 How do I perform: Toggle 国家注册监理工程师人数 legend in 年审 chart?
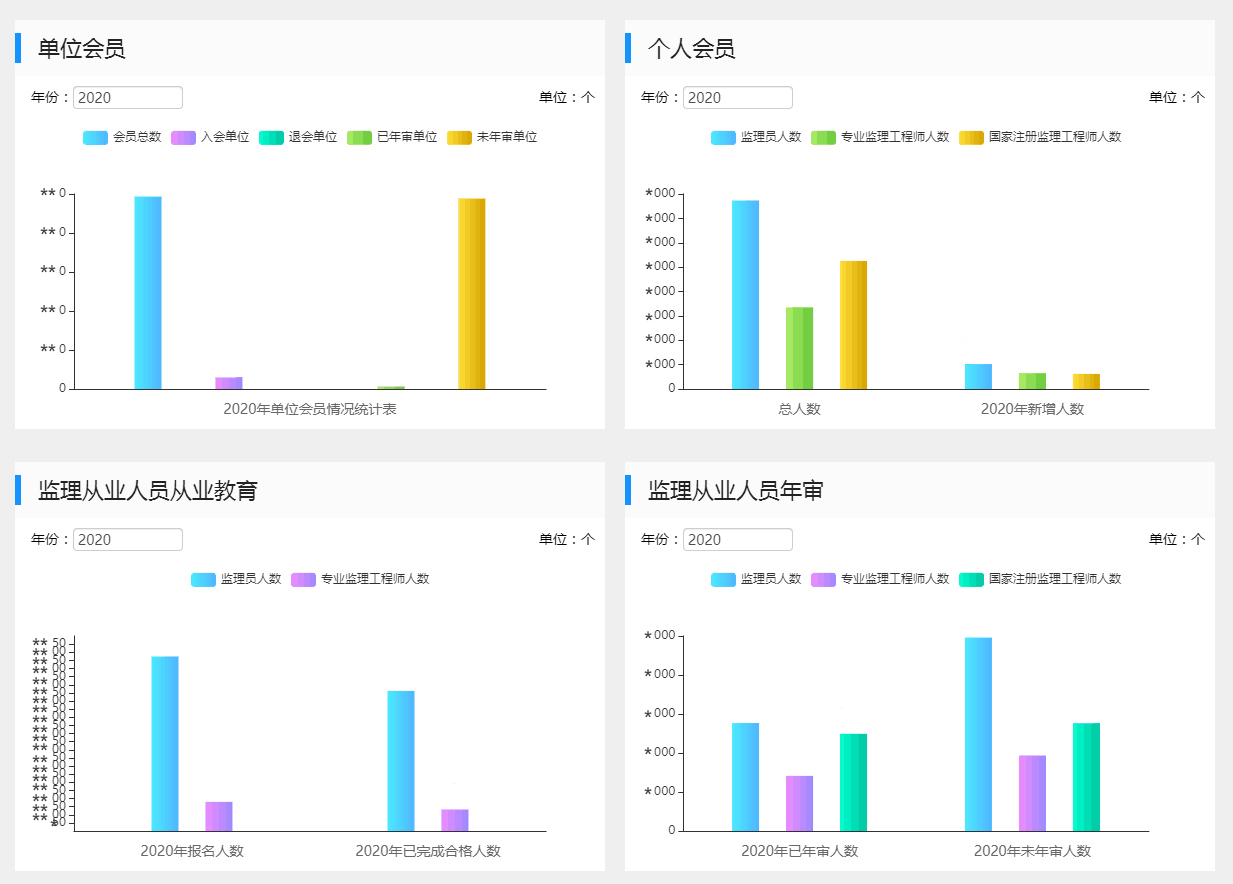(x=1040, y=579)
